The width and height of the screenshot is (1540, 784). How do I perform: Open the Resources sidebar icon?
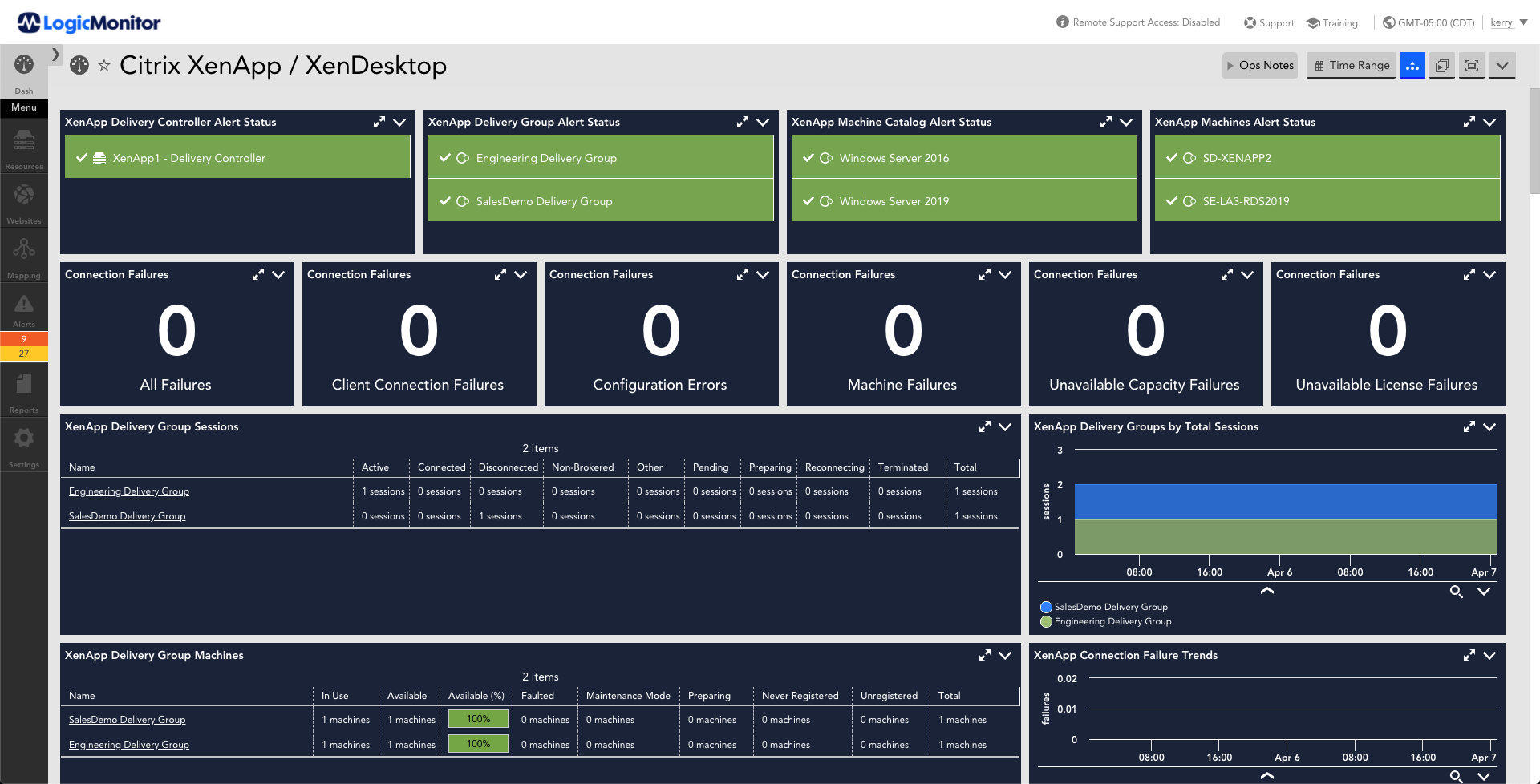pos(24,148)
